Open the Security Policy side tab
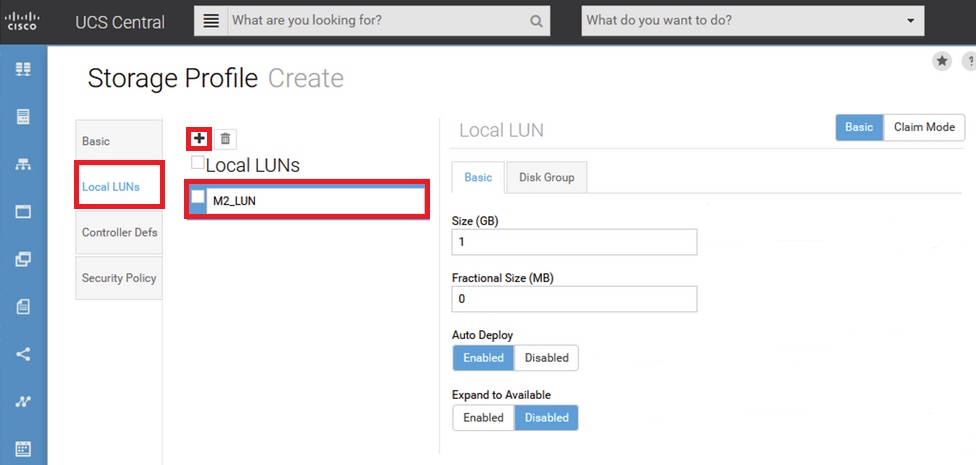Image resolution: width=976 pixels, height=465 pixels. coord(119,278)
